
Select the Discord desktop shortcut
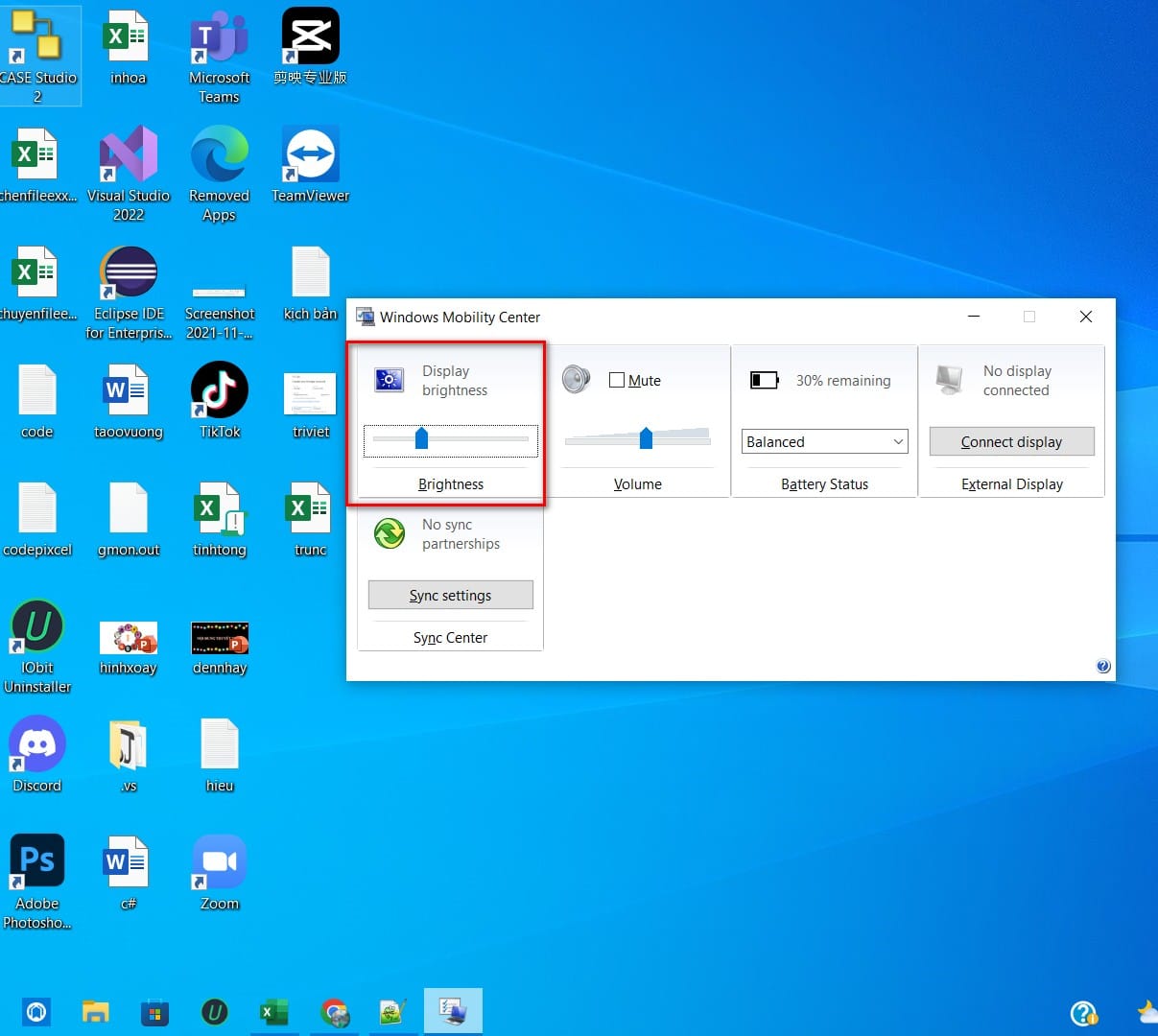[37, 755]
